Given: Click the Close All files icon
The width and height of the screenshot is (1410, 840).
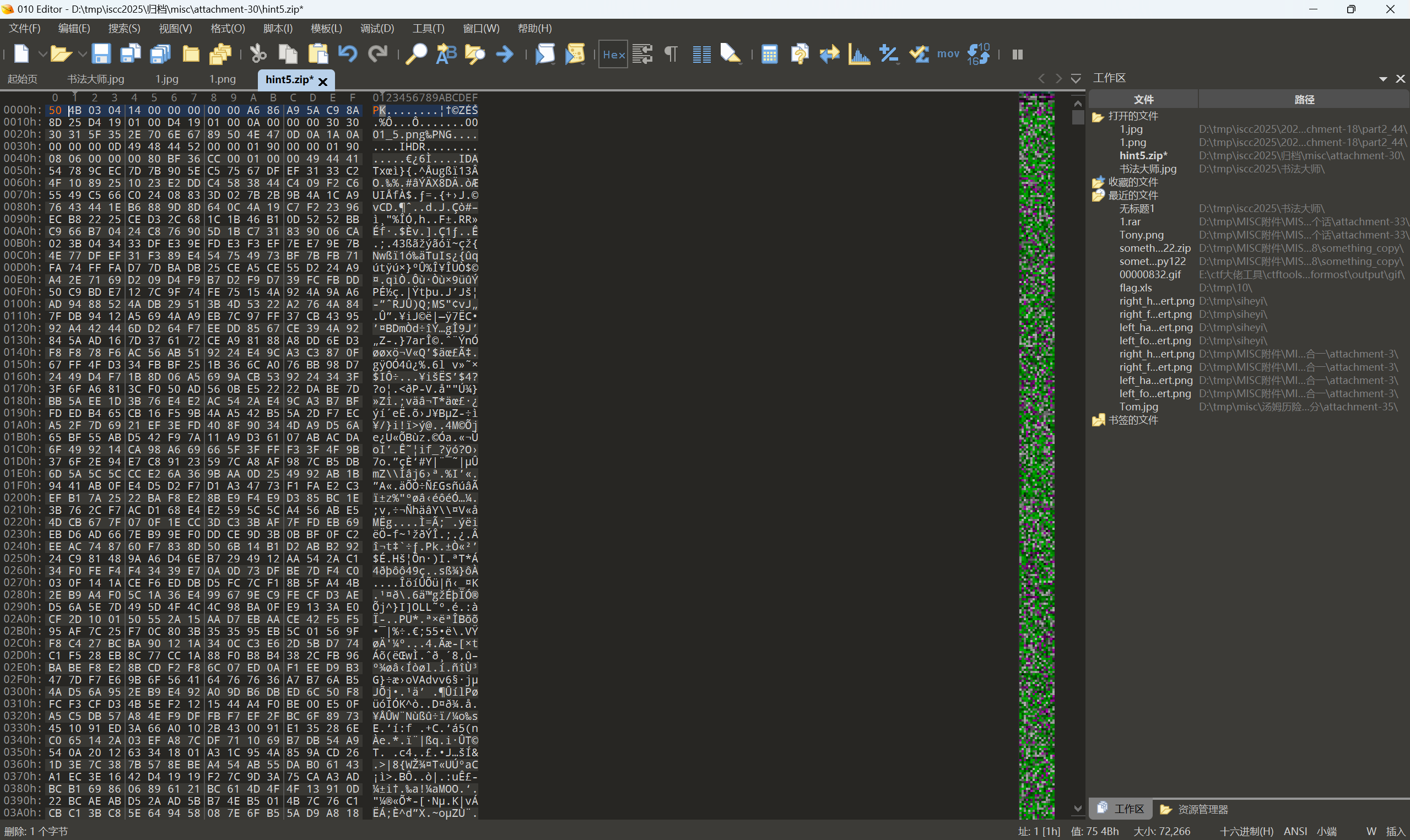Looking at the screenshot, I should pos(220,55).
